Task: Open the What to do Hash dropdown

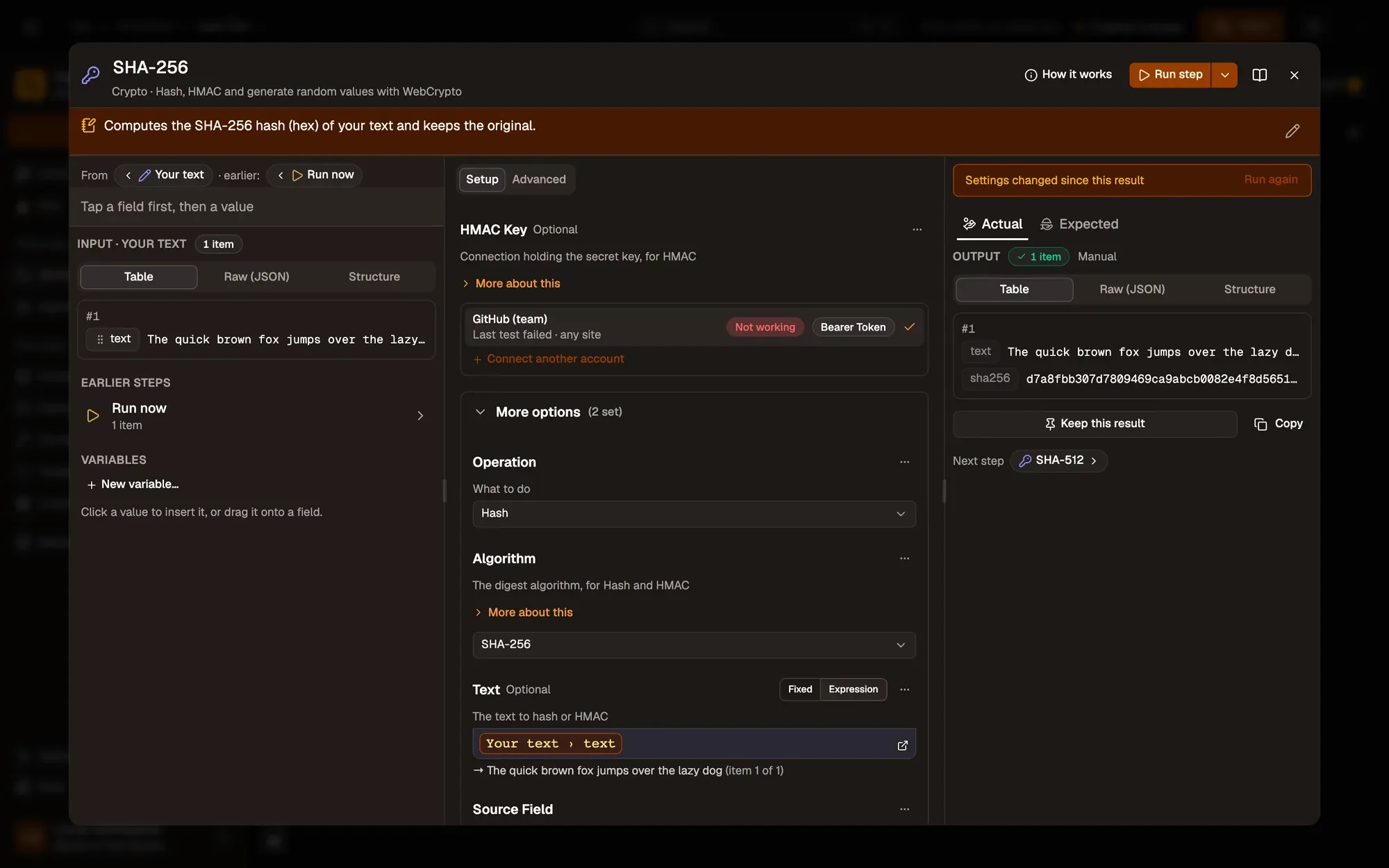Action: coord(694,514)
